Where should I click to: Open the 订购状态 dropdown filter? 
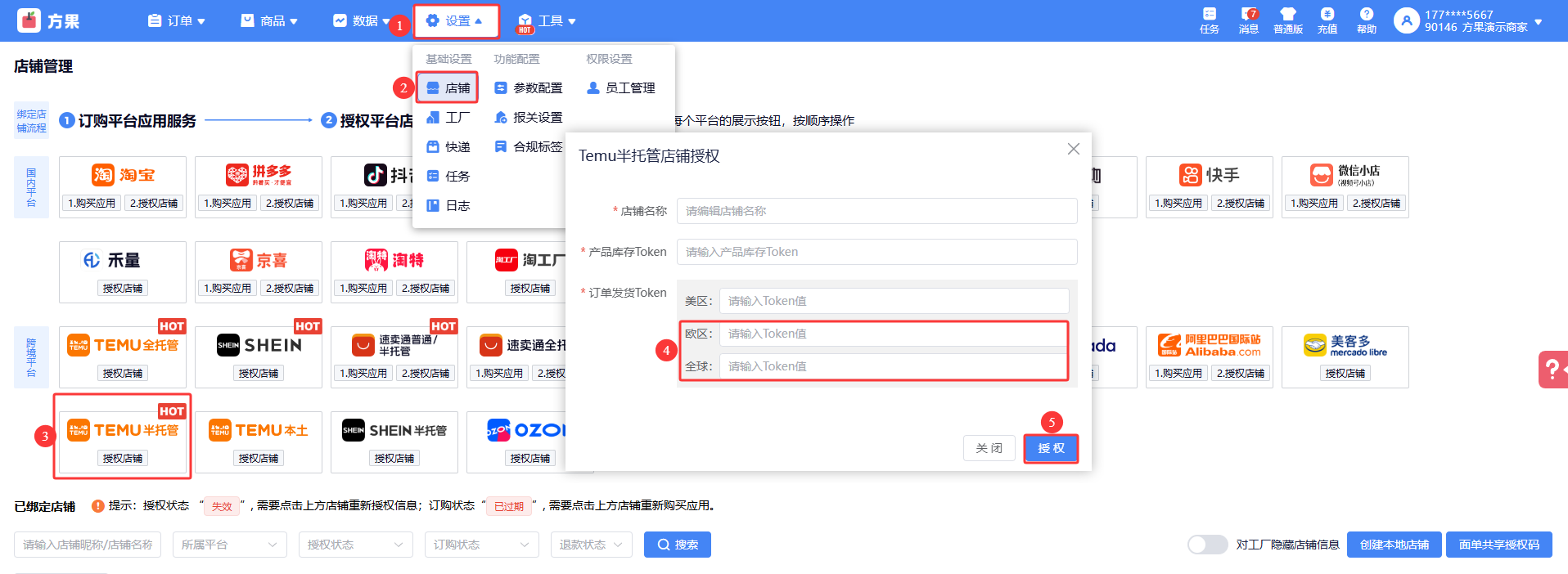tap(482, 545)
